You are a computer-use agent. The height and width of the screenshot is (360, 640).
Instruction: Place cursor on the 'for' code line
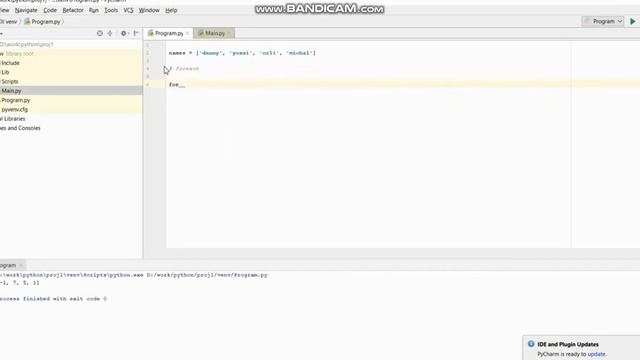point(177,84)
